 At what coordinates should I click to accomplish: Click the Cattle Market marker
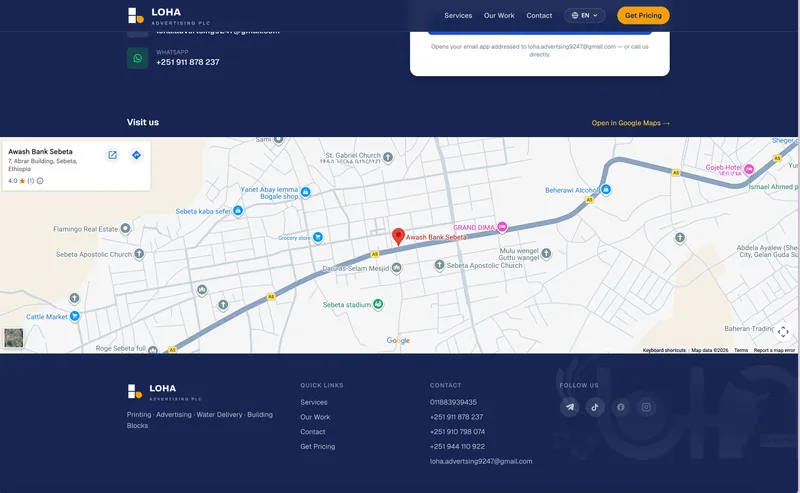tap(74, 316)
